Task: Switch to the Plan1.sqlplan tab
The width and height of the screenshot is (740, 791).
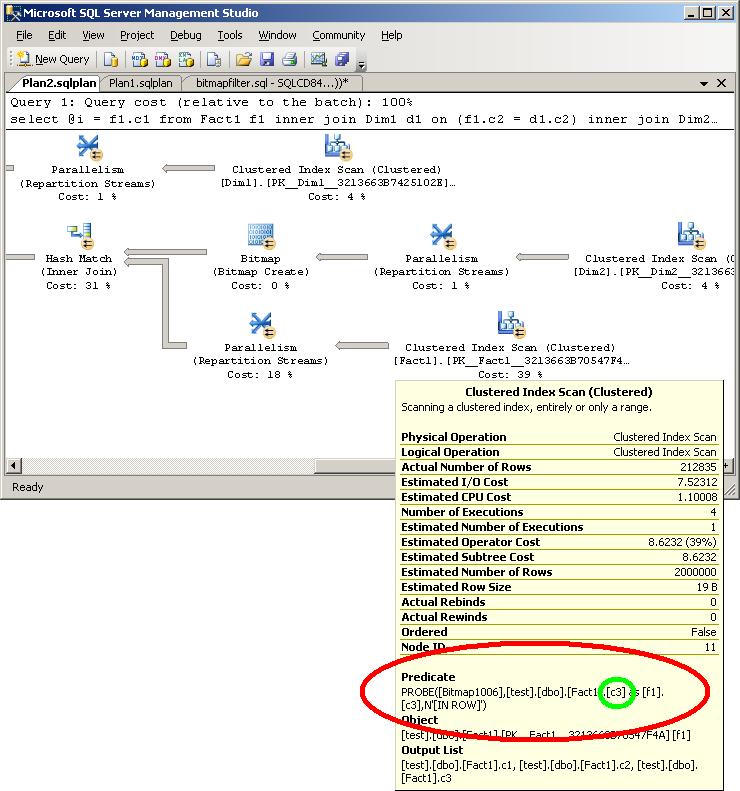Action: point(141,83)
